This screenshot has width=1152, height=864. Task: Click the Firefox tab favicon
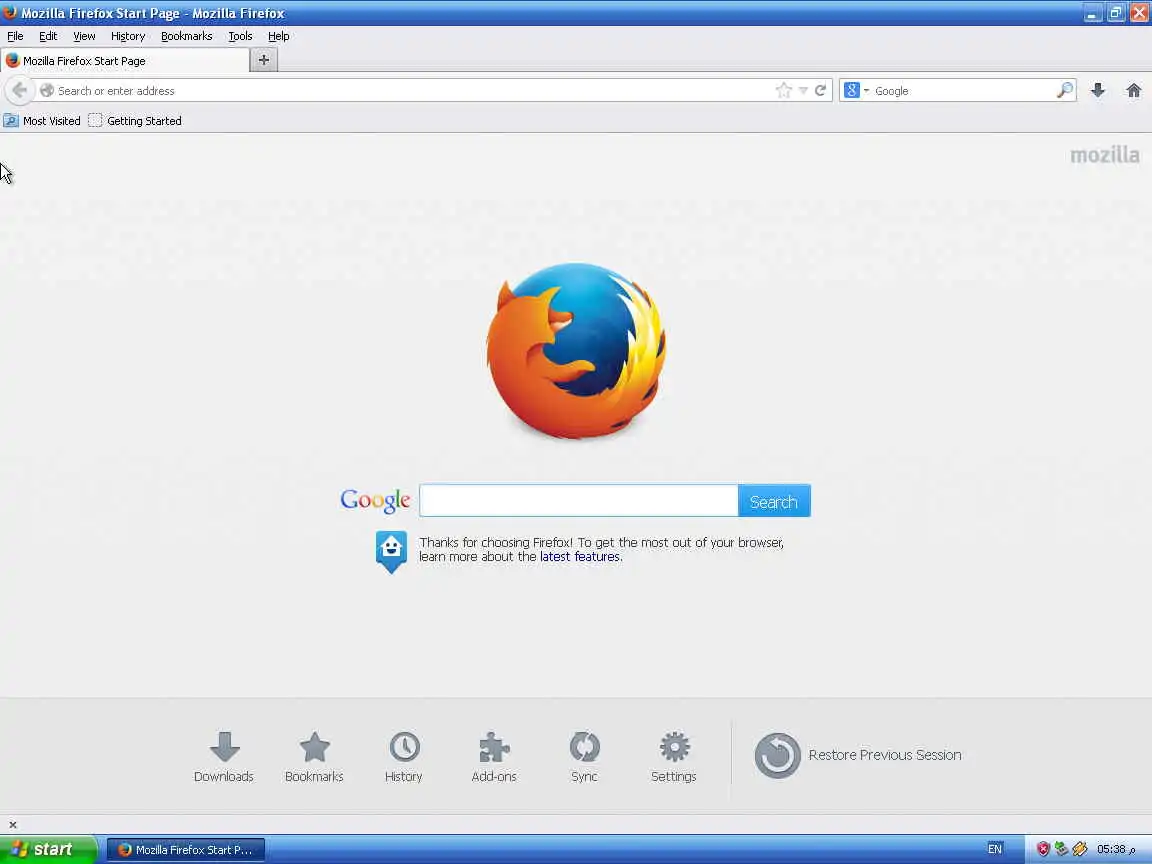click(x=12, y=60)
